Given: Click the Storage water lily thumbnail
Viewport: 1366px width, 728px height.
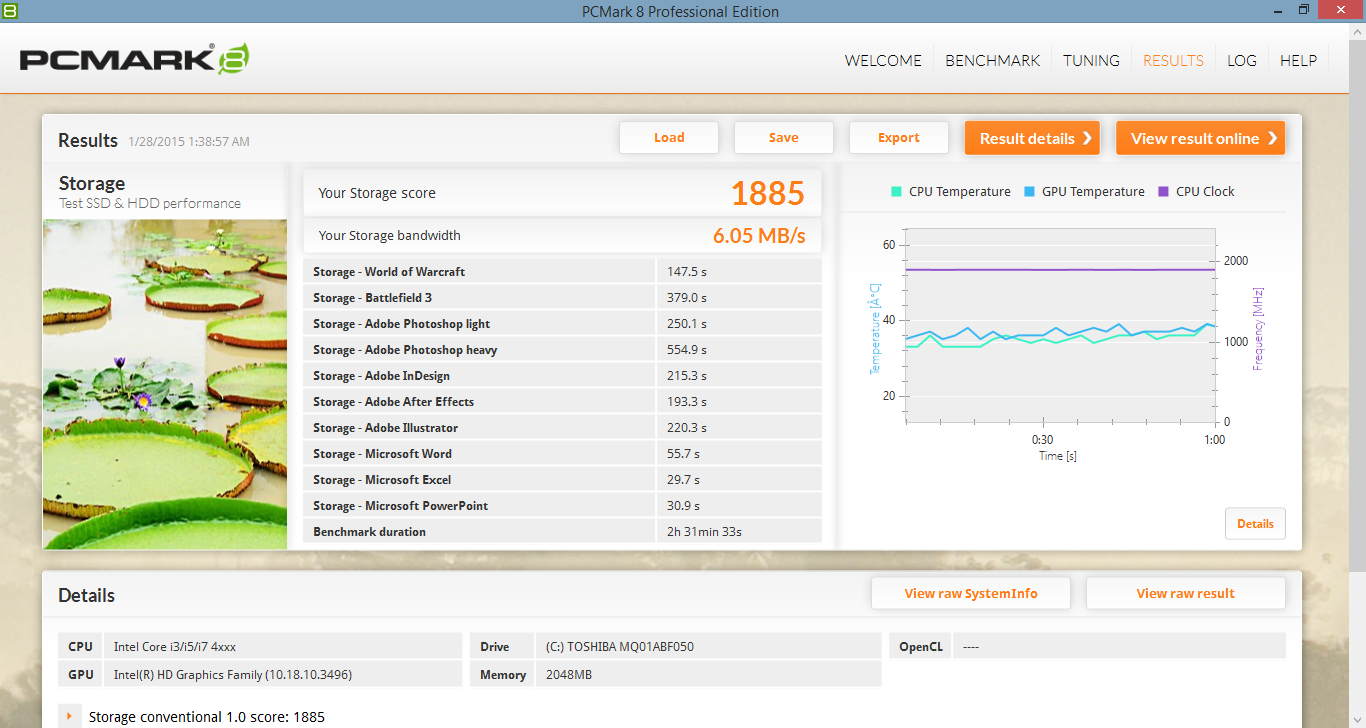Looking at the screenshot, I should 165,384.
